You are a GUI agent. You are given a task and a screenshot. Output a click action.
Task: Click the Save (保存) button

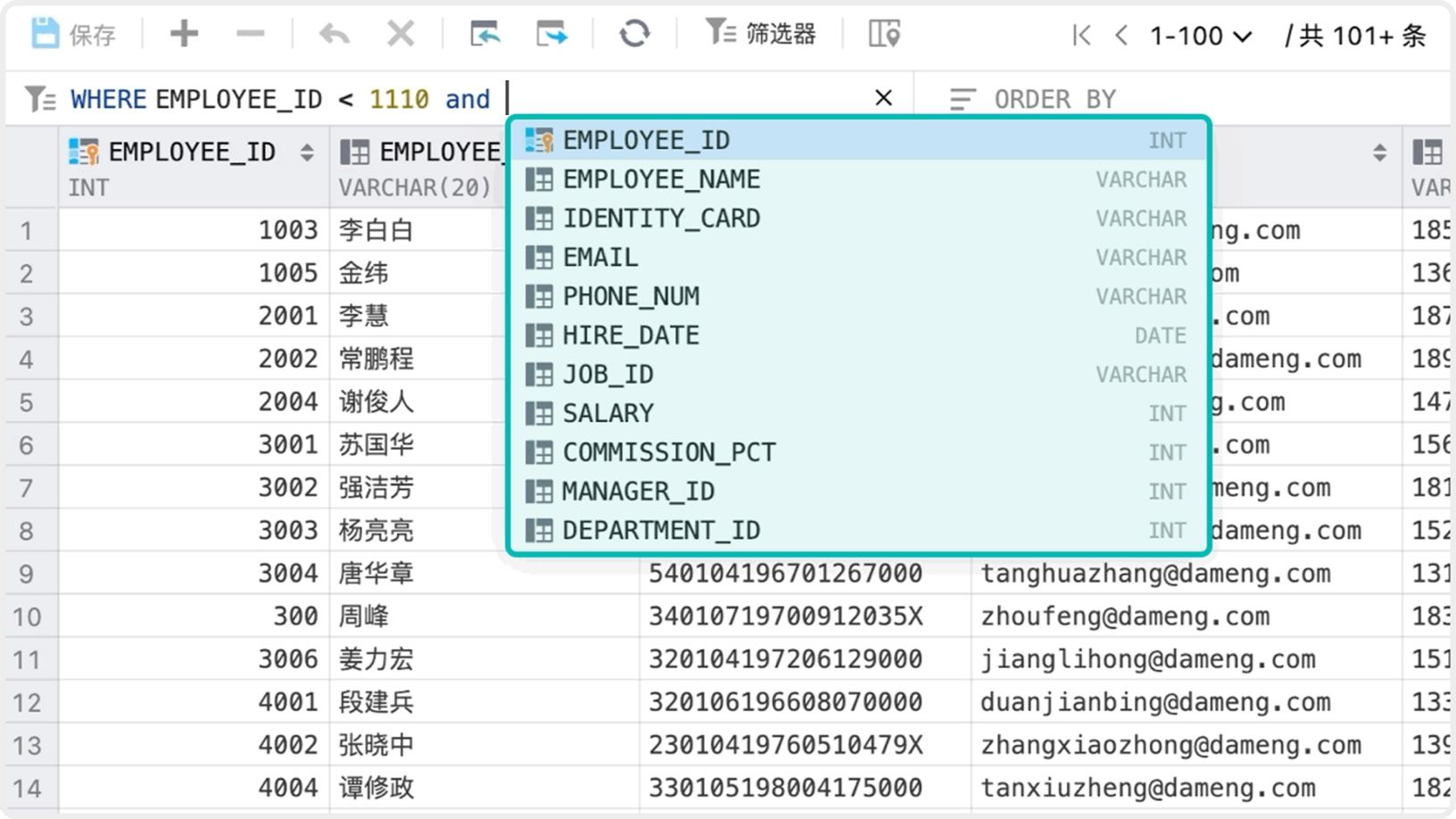pyautogui.click(x=73, y=35)
